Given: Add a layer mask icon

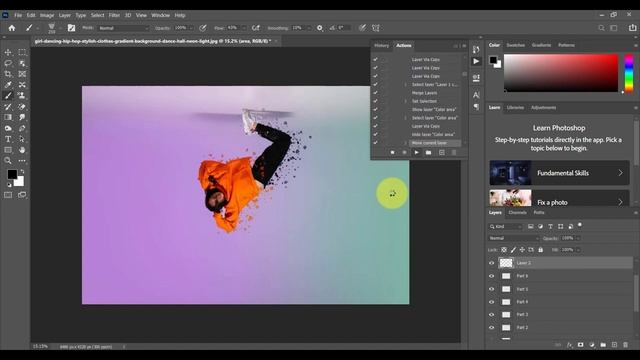Looking at the screenshot, I should pos(580,345).
